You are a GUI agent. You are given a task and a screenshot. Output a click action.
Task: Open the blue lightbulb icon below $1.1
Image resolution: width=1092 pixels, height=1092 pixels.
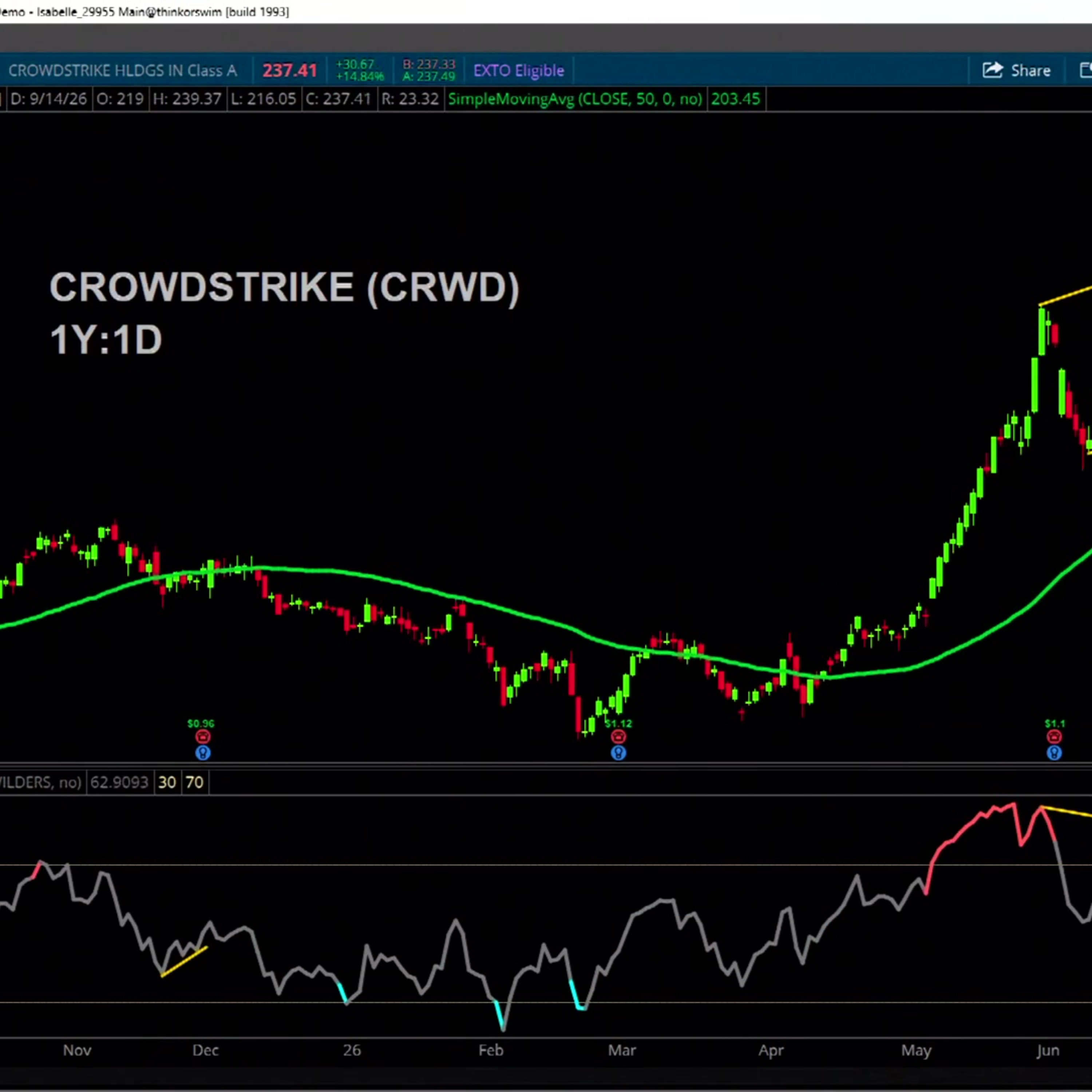[x=1054, y=753]
